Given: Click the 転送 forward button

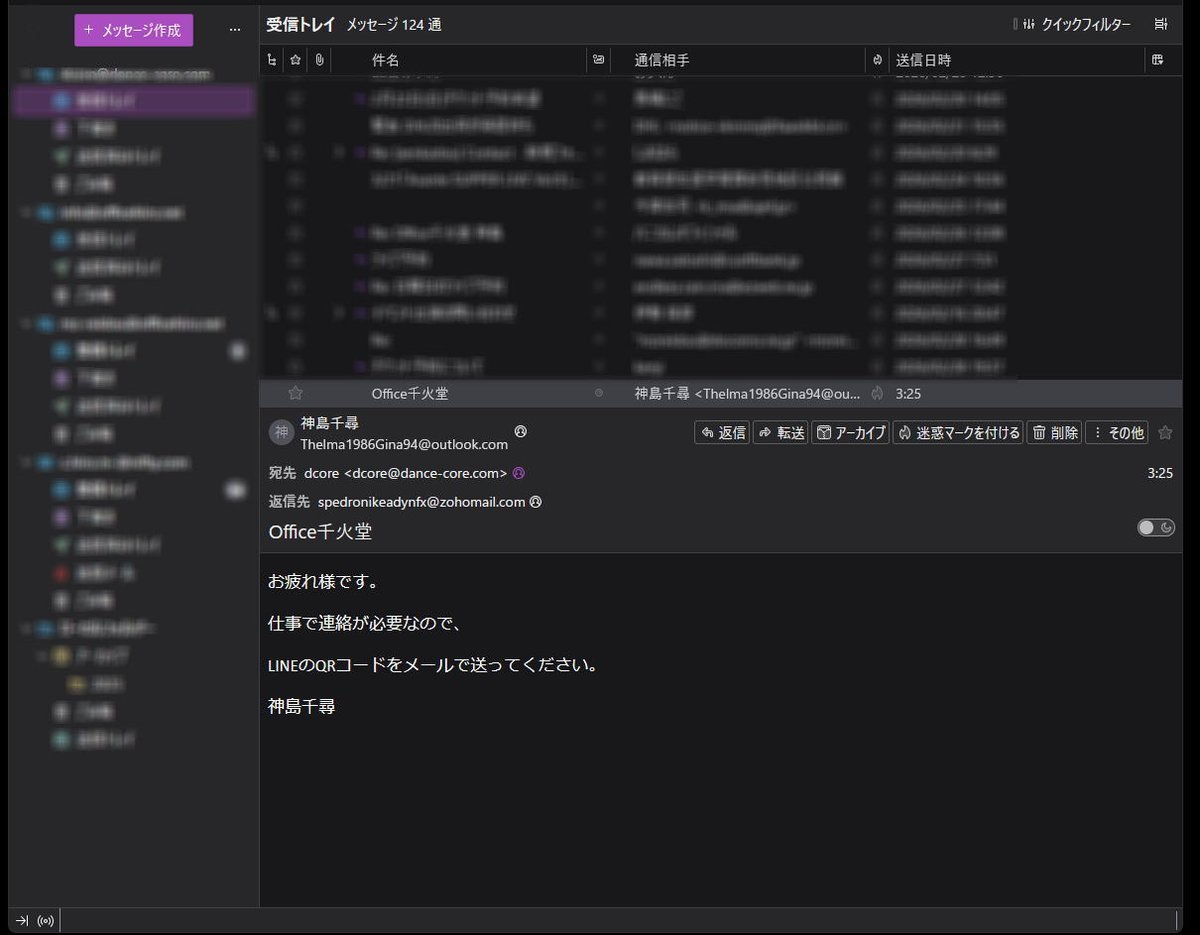Looking at the screenshot, I should 780,433.
